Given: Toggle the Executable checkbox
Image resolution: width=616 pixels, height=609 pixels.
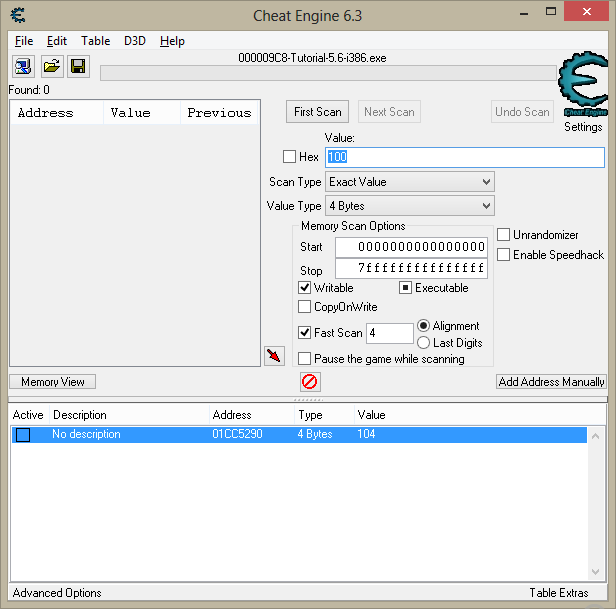Looking at the screenshot, I should (405, 288).
